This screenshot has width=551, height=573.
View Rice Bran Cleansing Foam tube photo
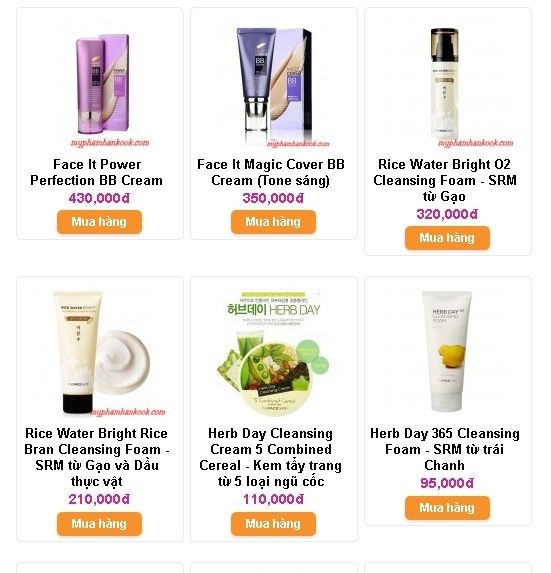point(100,353)
